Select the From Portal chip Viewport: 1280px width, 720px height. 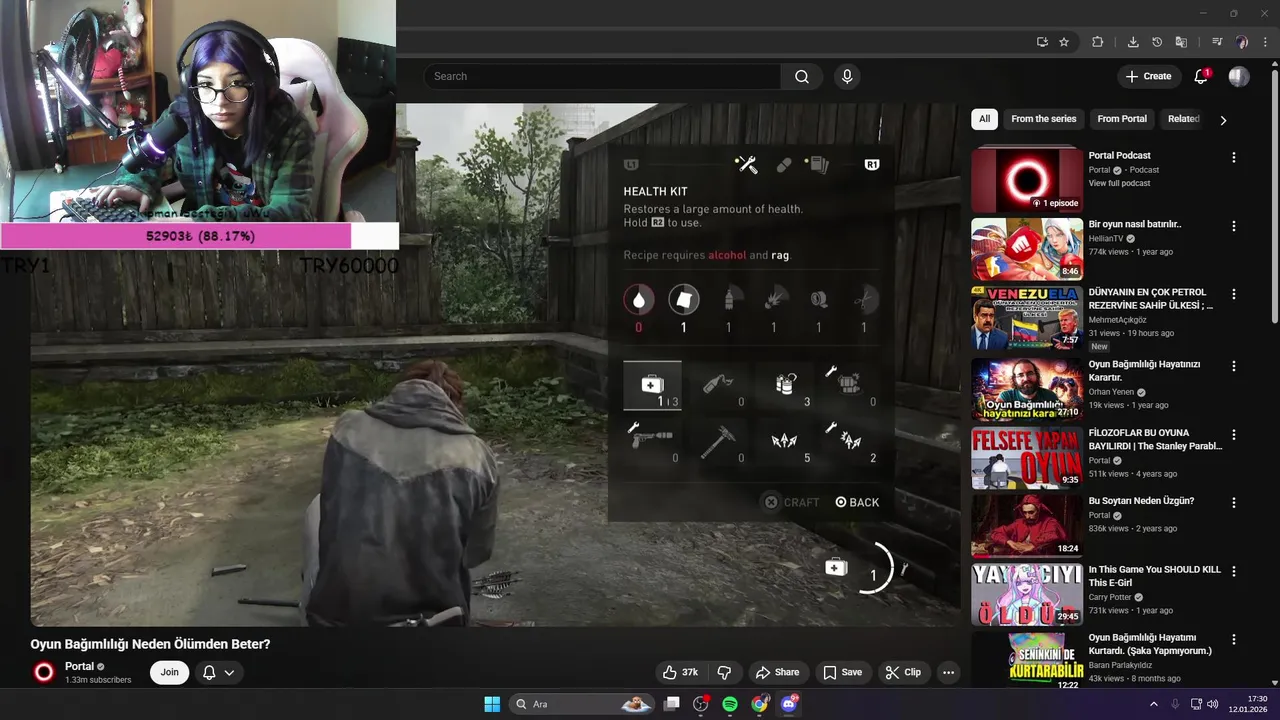point(1122,119)
